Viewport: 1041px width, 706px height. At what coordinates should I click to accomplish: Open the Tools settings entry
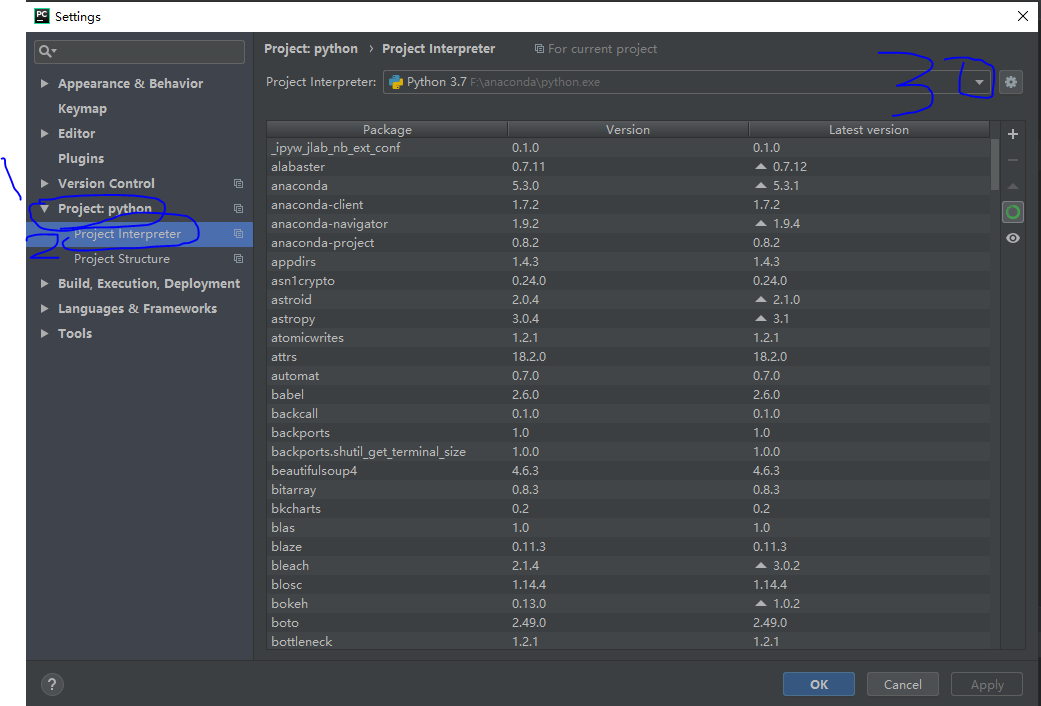coord(75,333)
